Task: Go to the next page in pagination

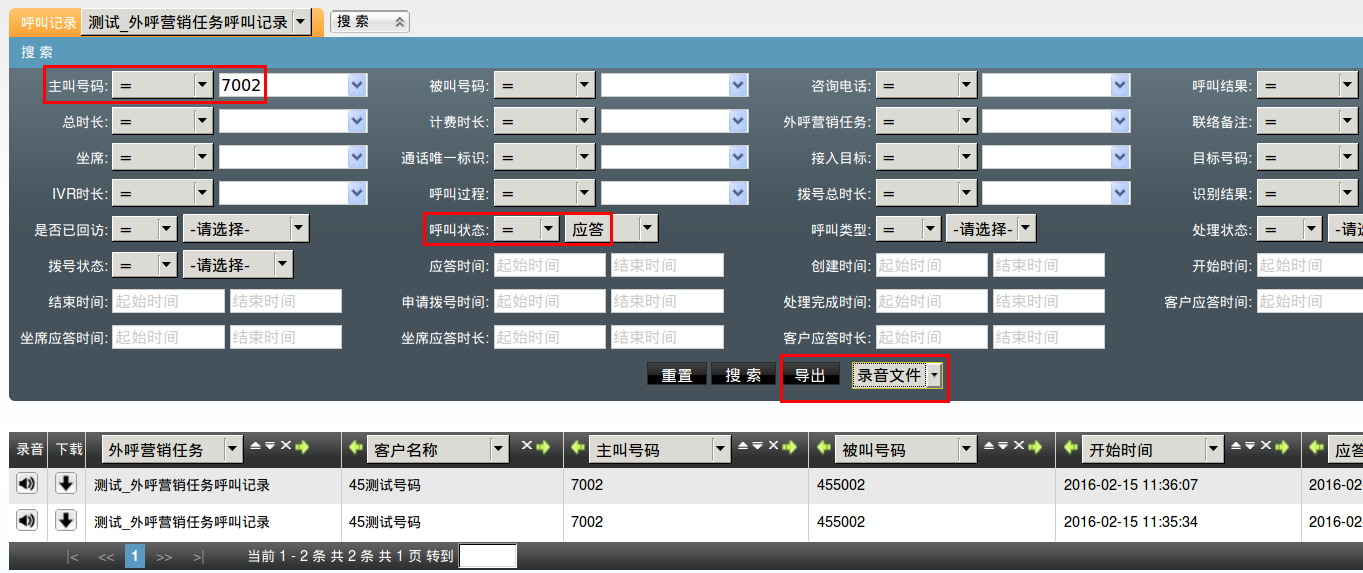Action: [x=164, y=556]
